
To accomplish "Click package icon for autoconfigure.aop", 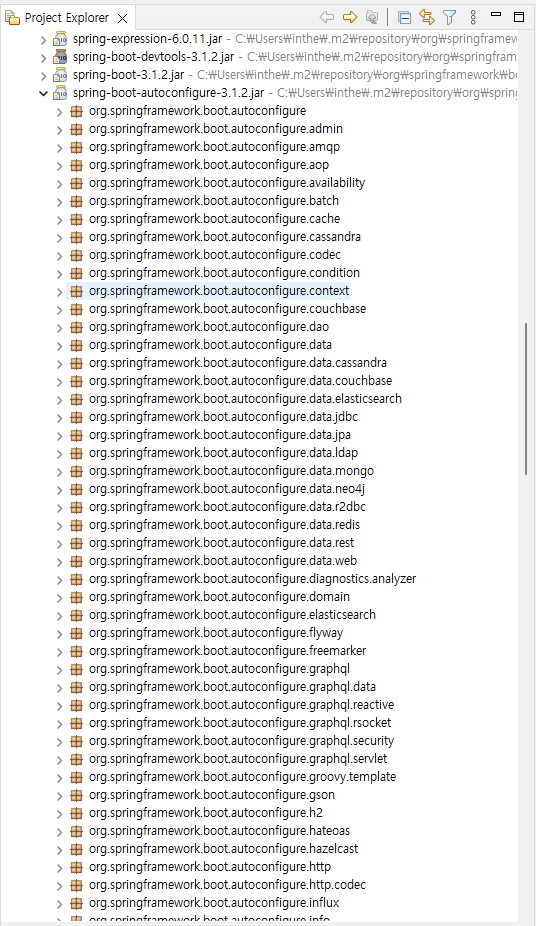I will click(76, 165).
